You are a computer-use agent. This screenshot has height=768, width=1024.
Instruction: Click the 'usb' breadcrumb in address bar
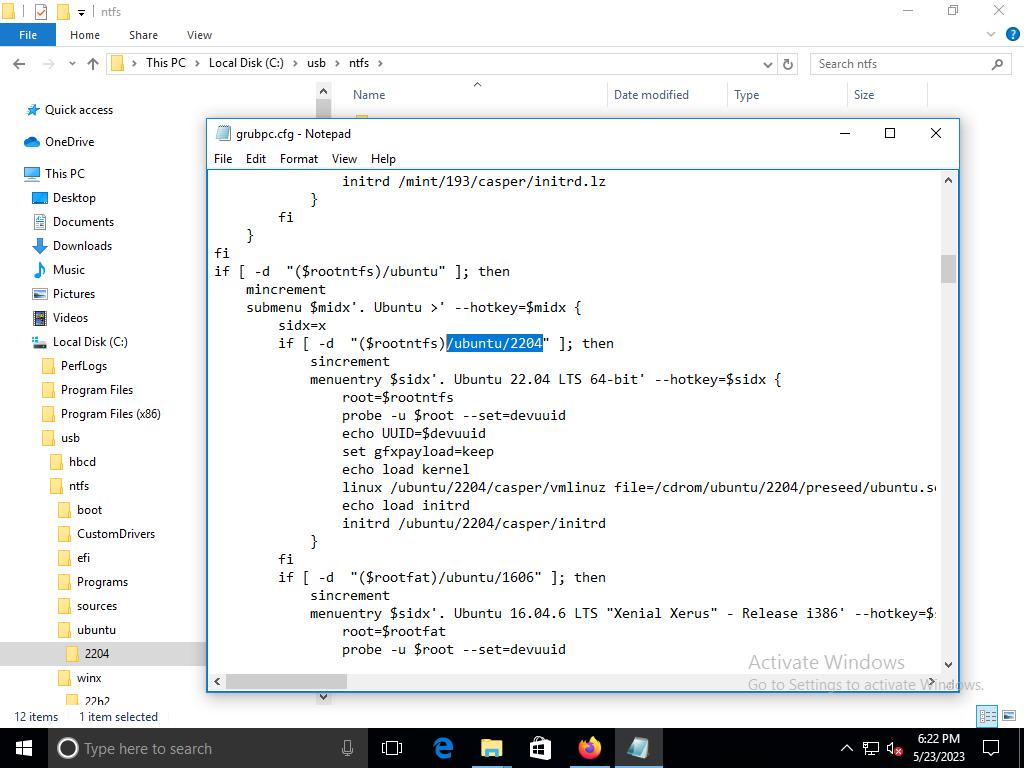click(x=316, y=63)
